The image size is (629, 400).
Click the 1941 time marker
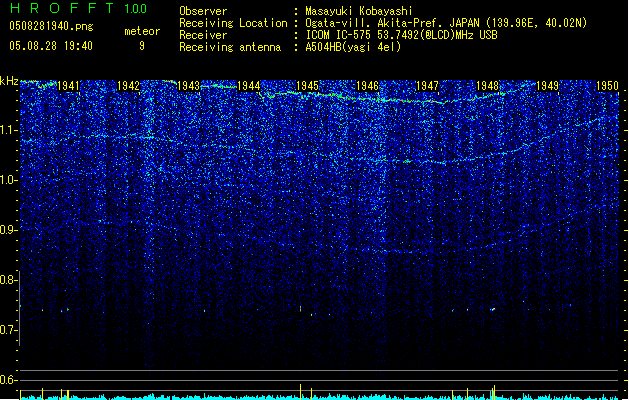coord(69,86)
